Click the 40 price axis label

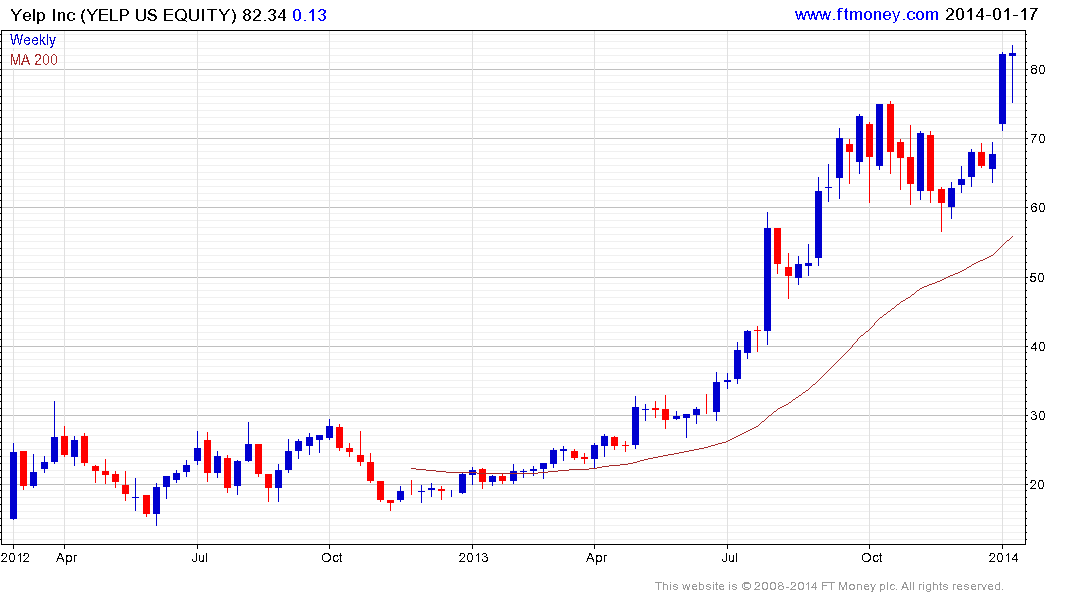coord(1037,347)
